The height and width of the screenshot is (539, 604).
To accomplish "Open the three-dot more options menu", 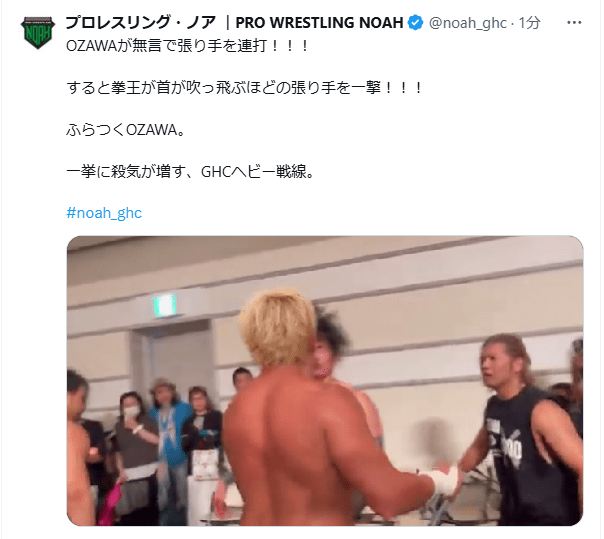I will pyautogui.click(x=574, y=23).
